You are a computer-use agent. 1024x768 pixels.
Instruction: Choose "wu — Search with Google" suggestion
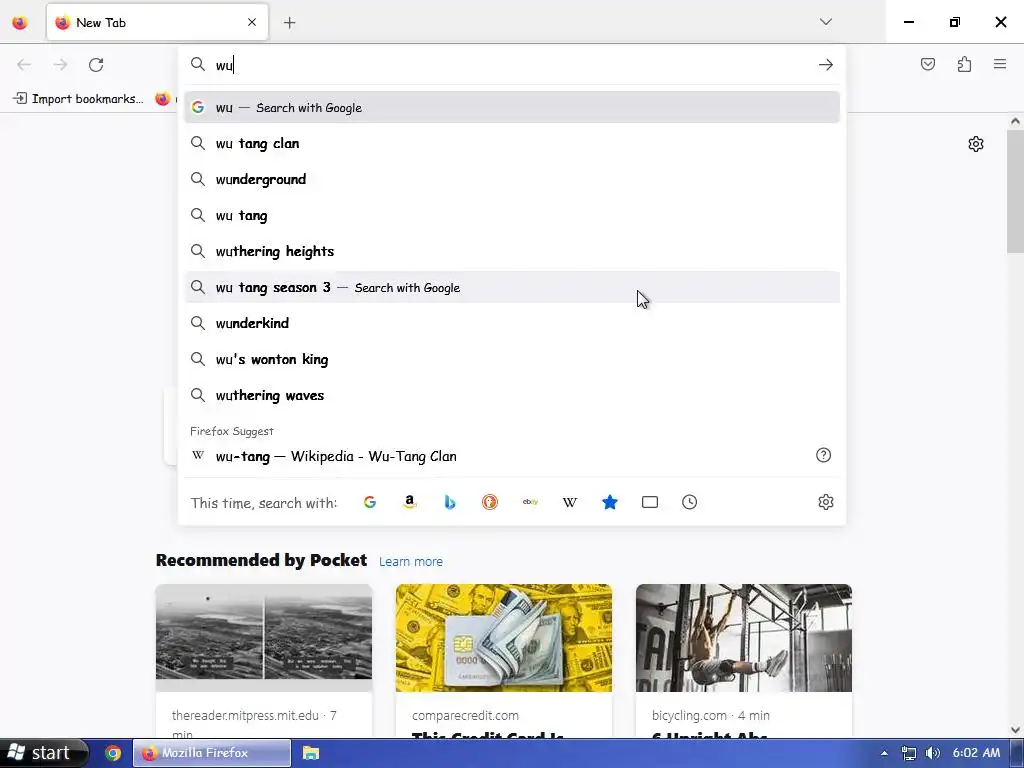[x=512, y=107]
